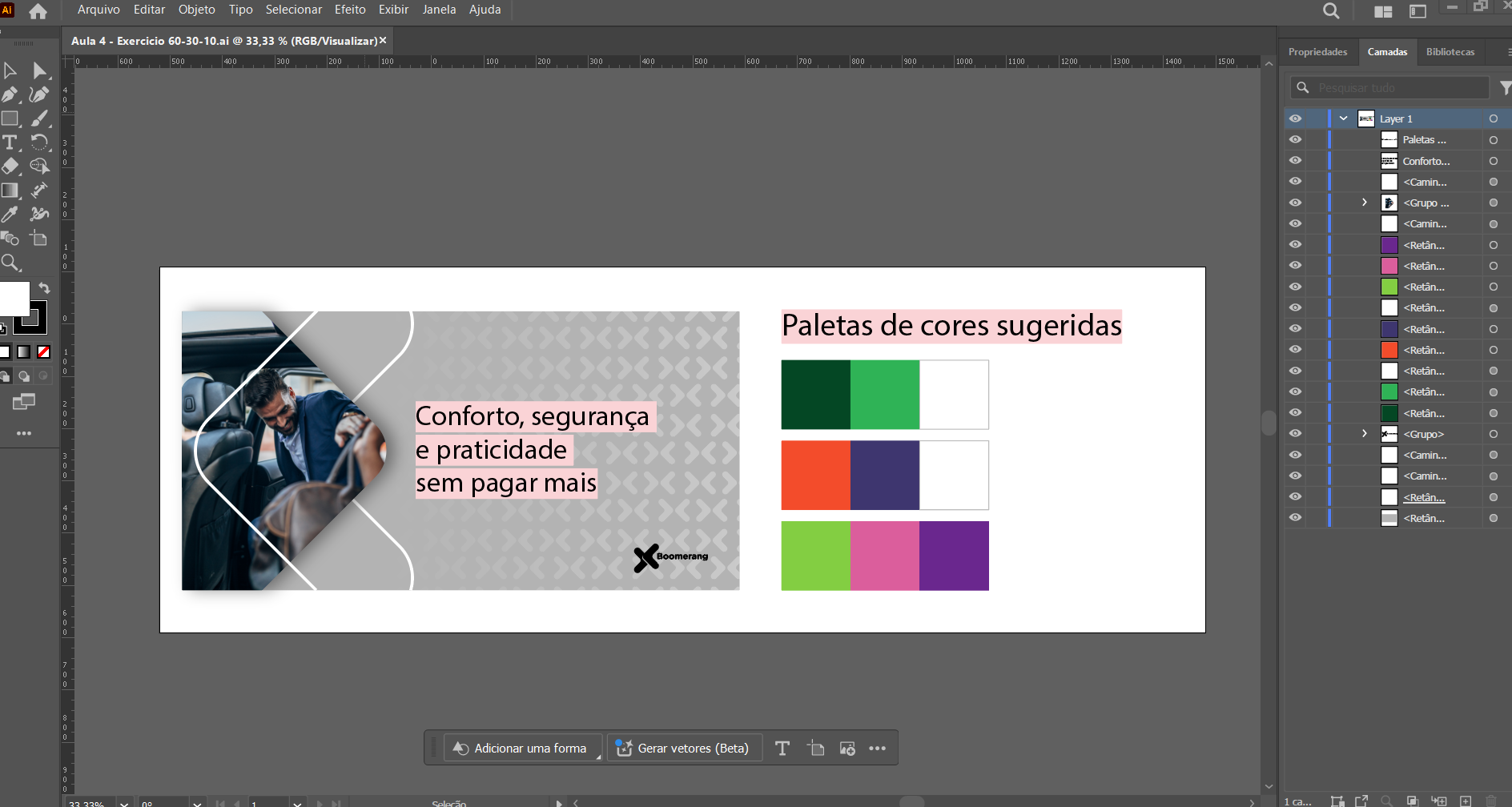Open the Objeto menu
This screenshot has width=1512, height=807.
[x=197, y=10]
